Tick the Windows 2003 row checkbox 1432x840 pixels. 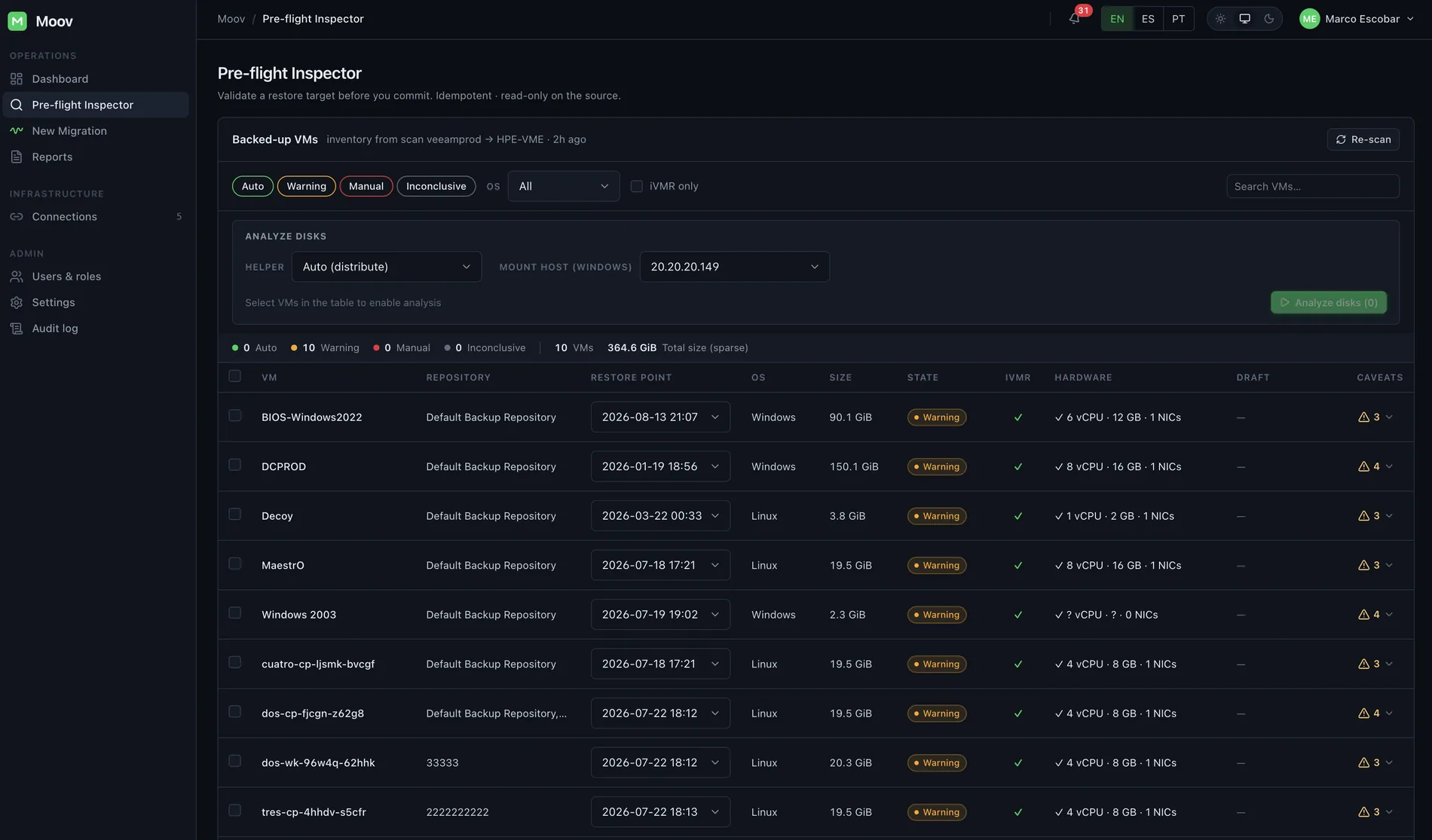[235, 613]
